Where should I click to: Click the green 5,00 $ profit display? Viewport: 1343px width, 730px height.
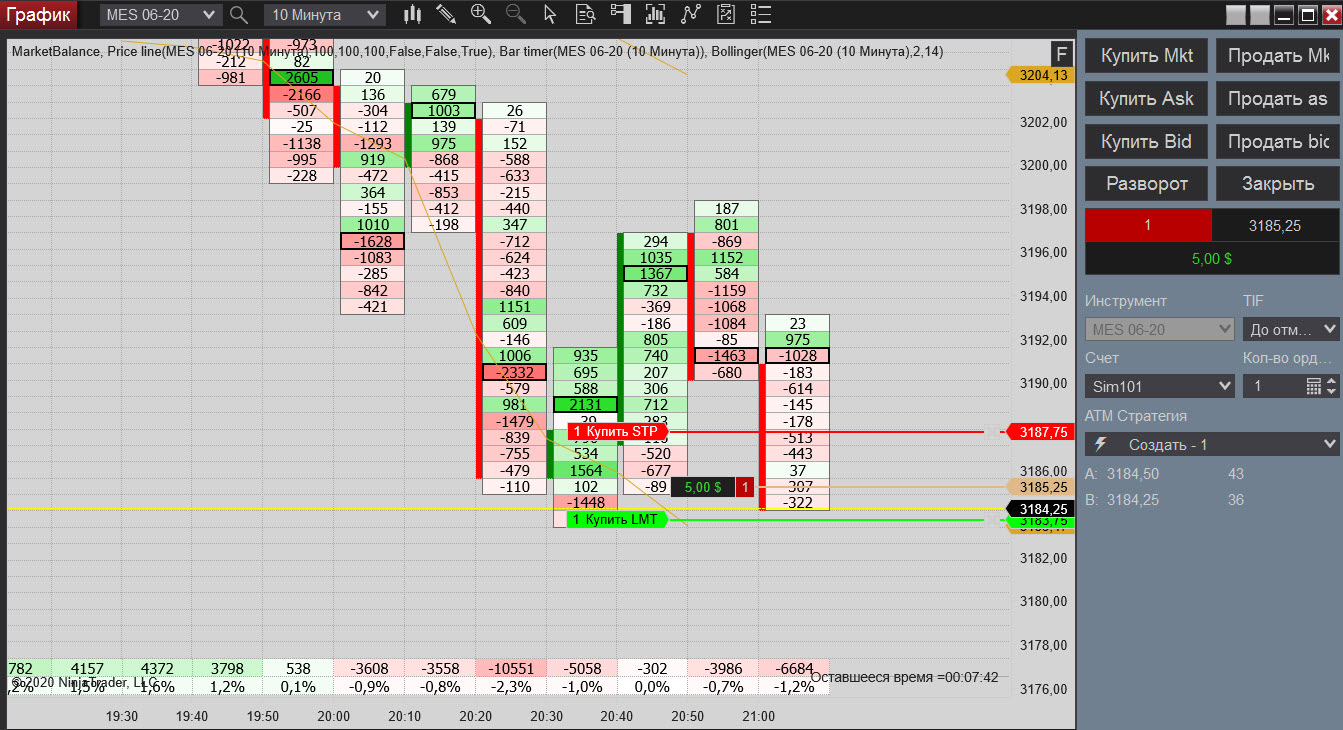pyautogui.click(x=1212, y=258)
